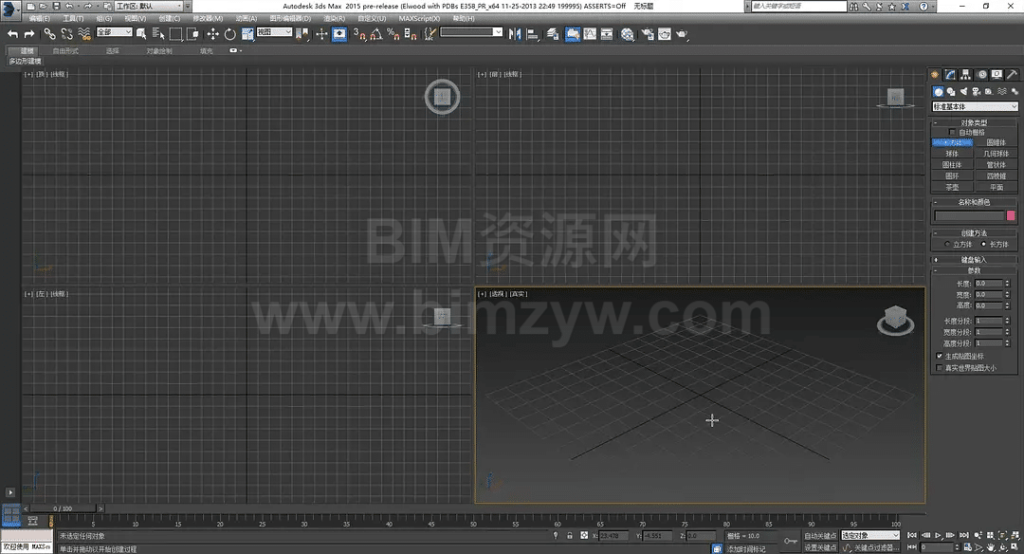Open the 视图 reference coordinate dropdown
1024x554 pixels.
[274, 32]
